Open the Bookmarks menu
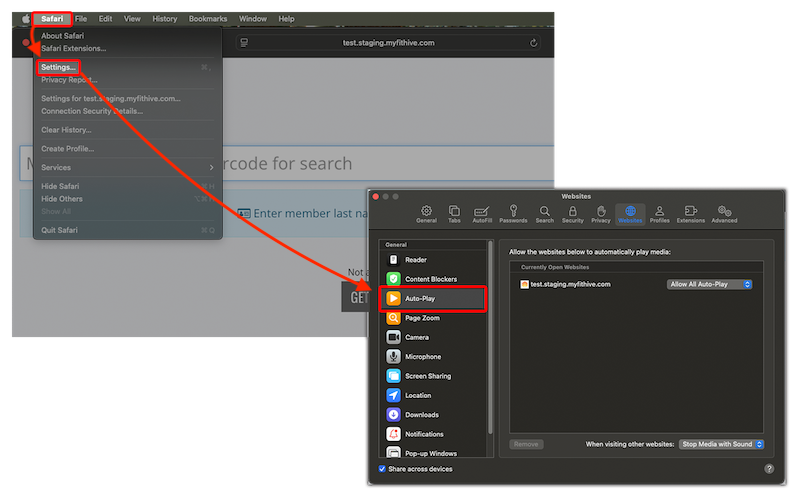 point(208,19)
